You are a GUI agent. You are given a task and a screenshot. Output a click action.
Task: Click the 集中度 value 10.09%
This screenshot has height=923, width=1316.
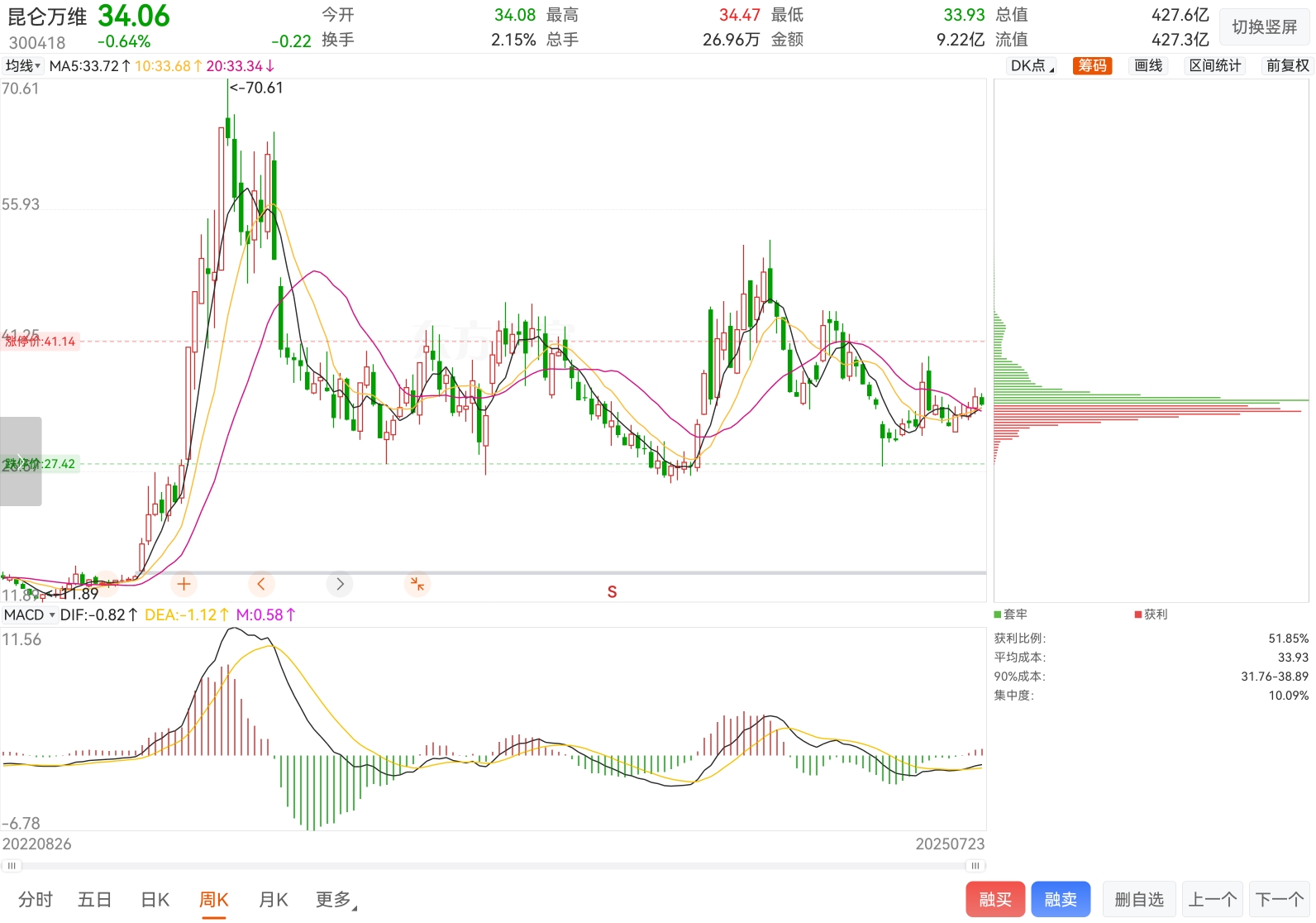point(1288,696)
